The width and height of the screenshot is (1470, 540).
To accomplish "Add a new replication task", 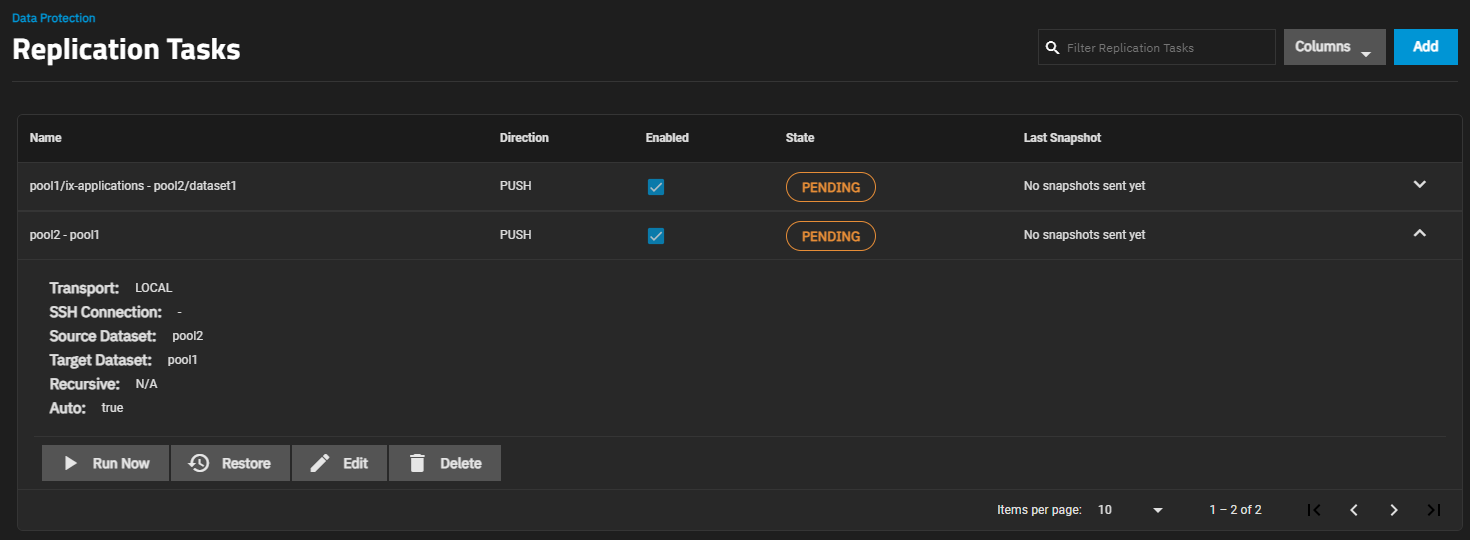I will tap(1425, 47).
